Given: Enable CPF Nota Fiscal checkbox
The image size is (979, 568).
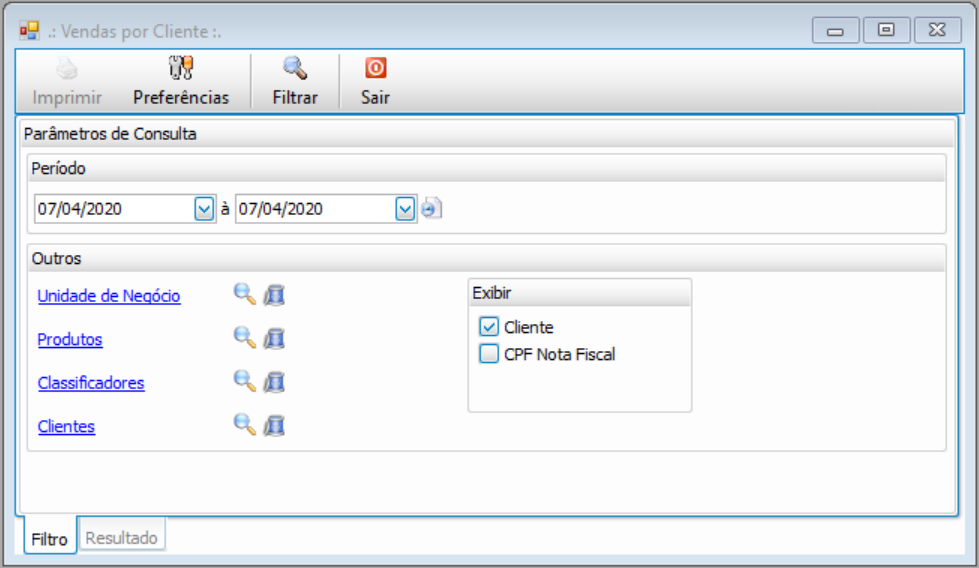Looking at the screenshot, I should point(489,354).
